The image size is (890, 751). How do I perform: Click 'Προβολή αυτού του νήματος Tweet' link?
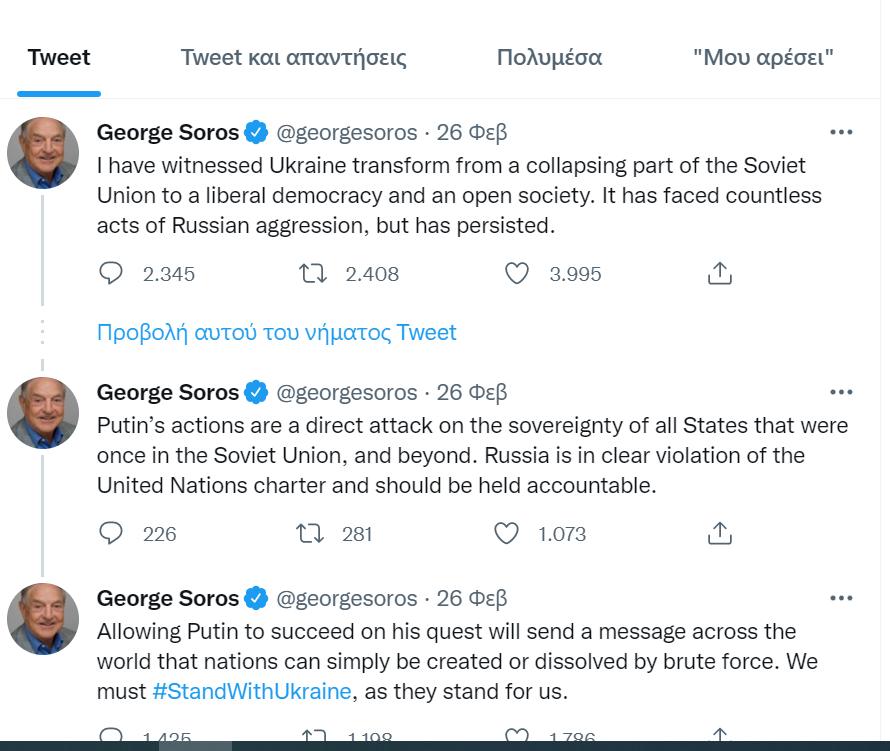tap(276, 332)
